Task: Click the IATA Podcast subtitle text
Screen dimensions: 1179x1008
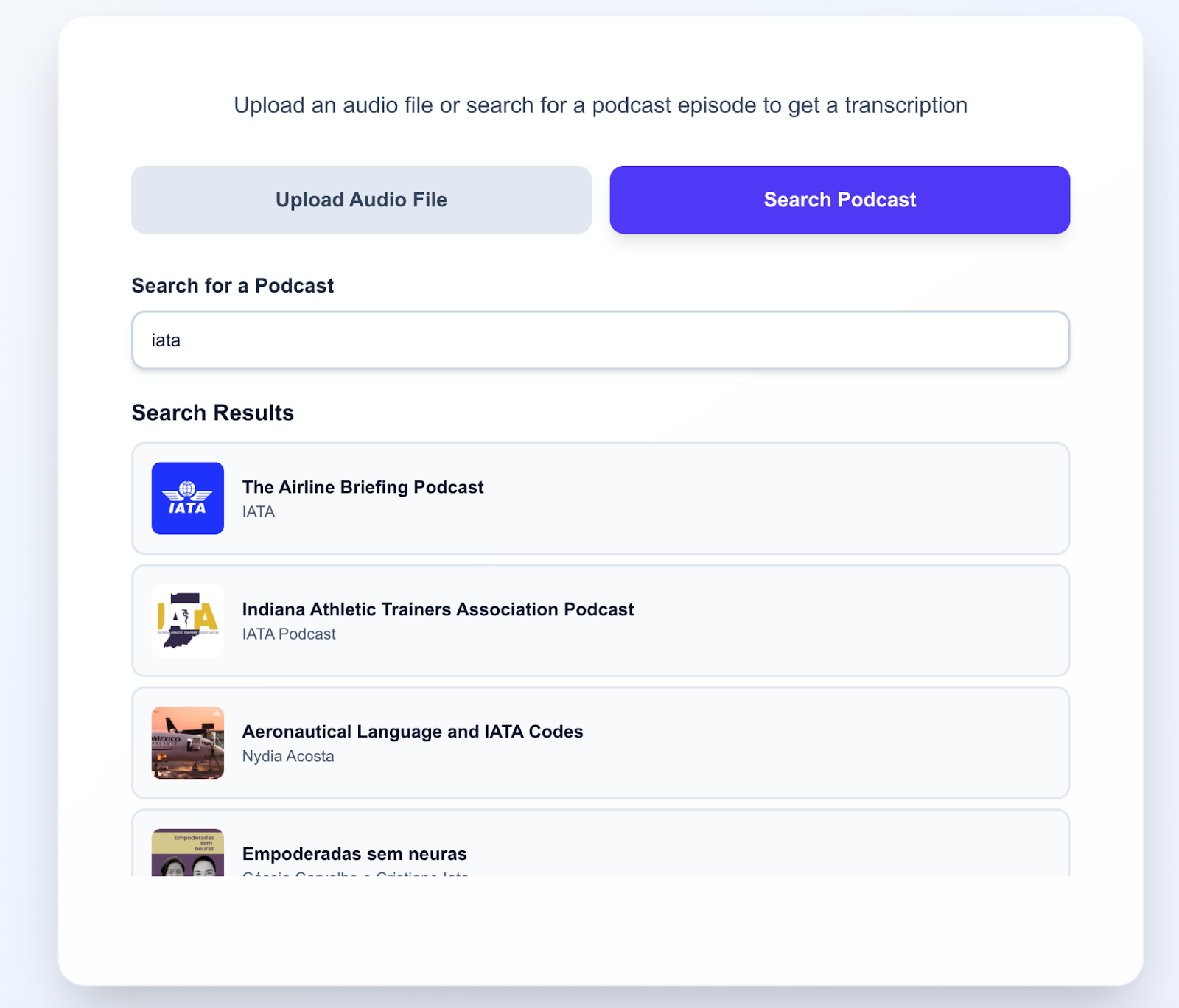Action: click(x=289, y=634)
